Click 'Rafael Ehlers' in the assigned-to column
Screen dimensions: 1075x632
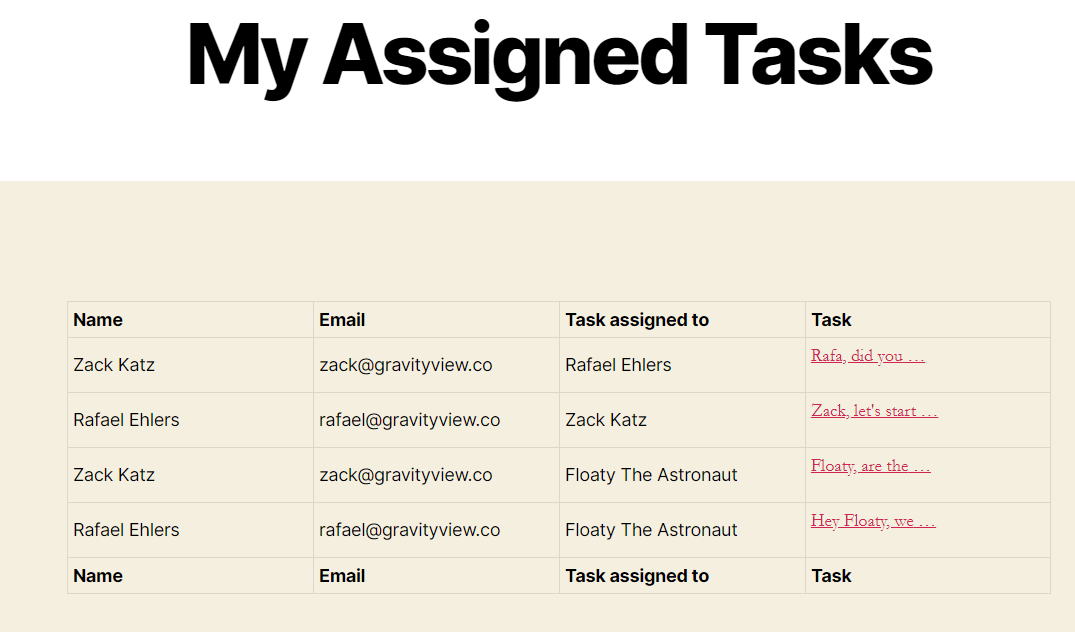tap(618, 365)
